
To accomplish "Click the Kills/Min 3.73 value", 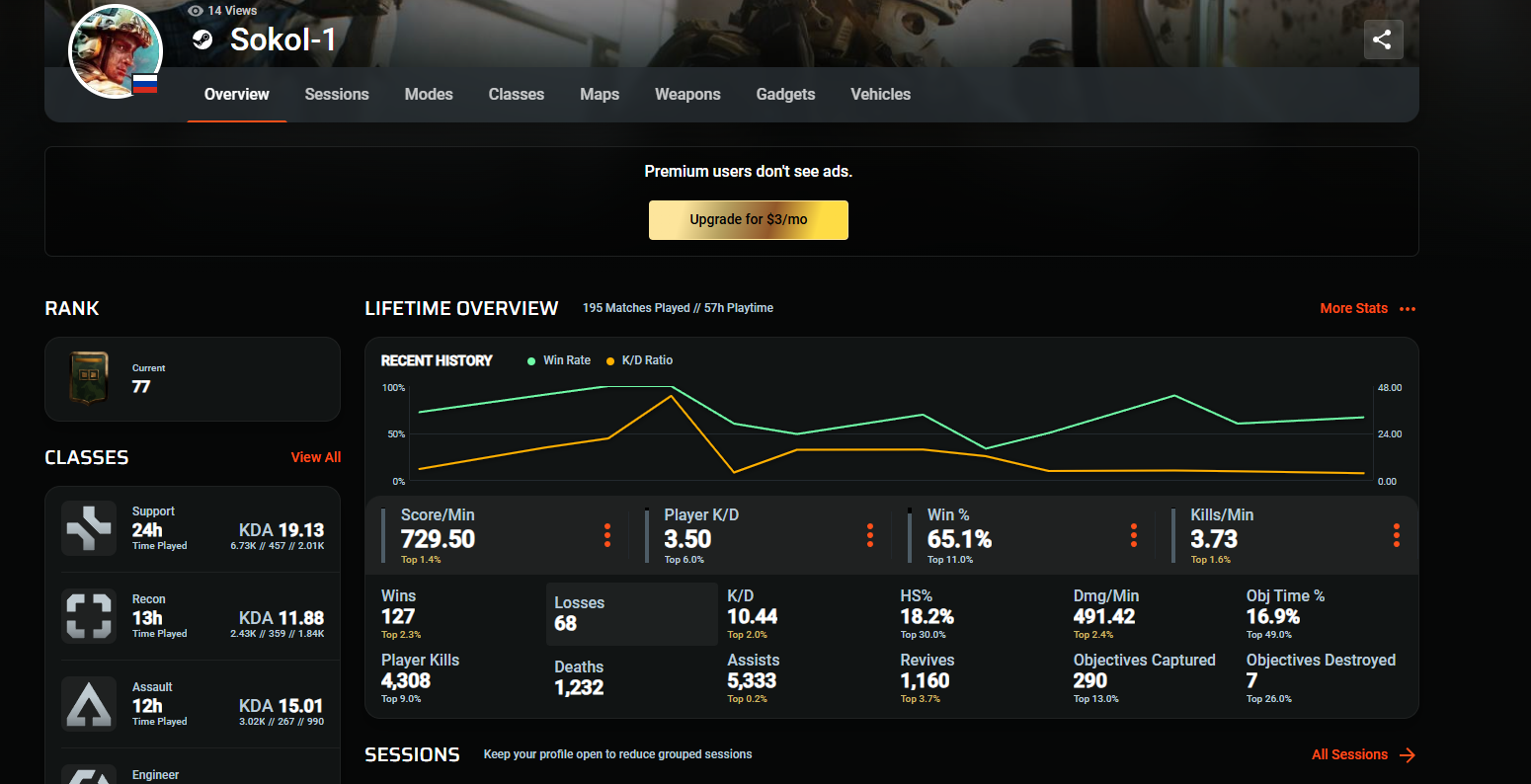I will click(1214, 540).
